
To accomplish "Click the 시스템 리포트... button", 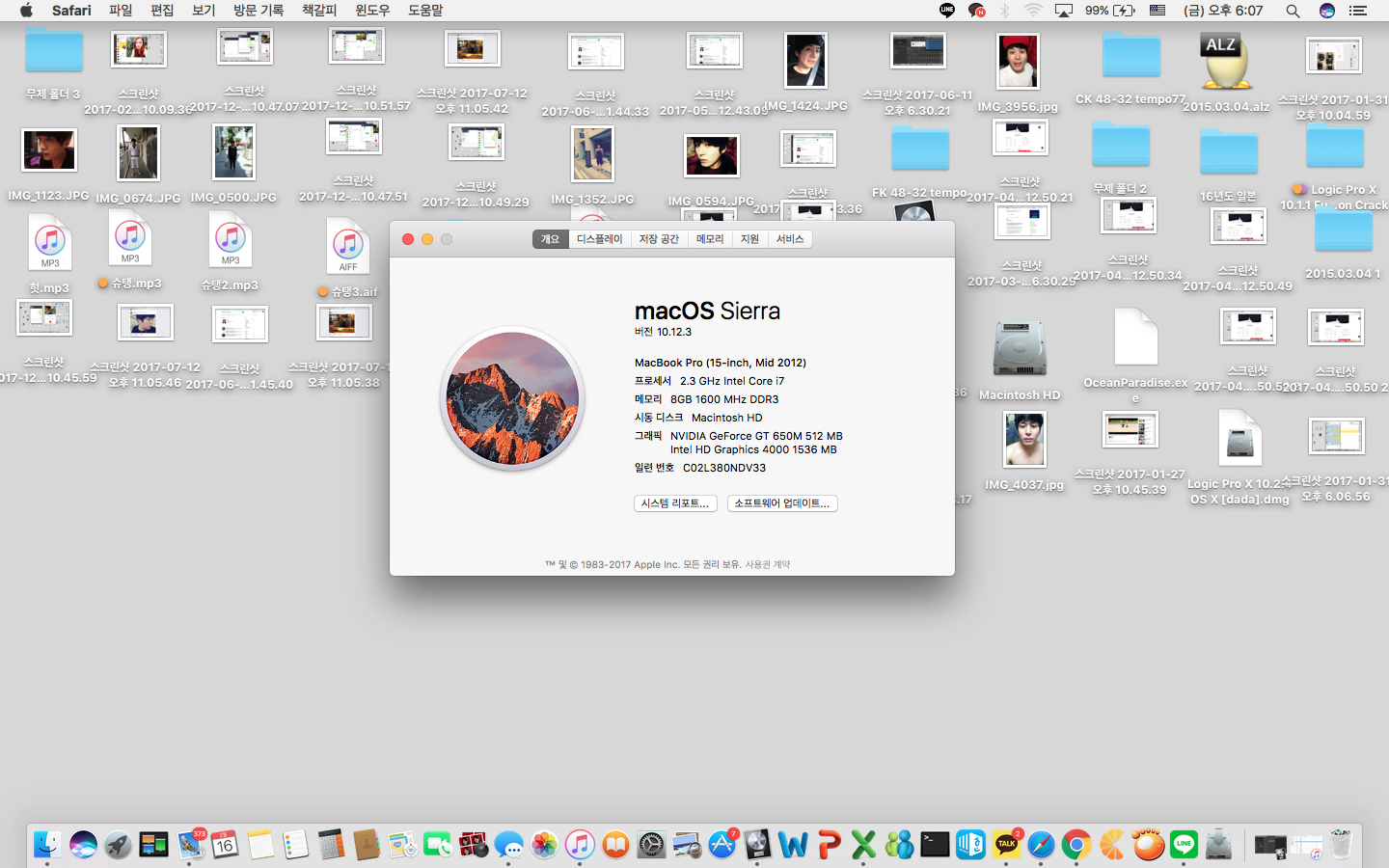I will tap(675, 503).
